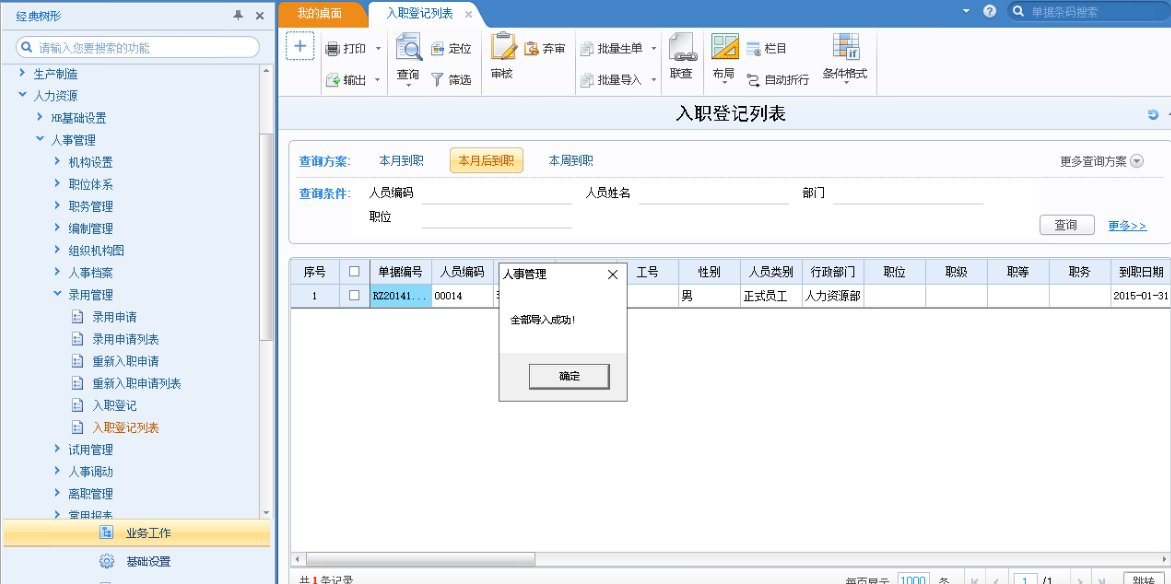Screen dimensions: 1171x584
Task: Click the 审核 audit clipboard icon
Action: (x=503, y=46)
